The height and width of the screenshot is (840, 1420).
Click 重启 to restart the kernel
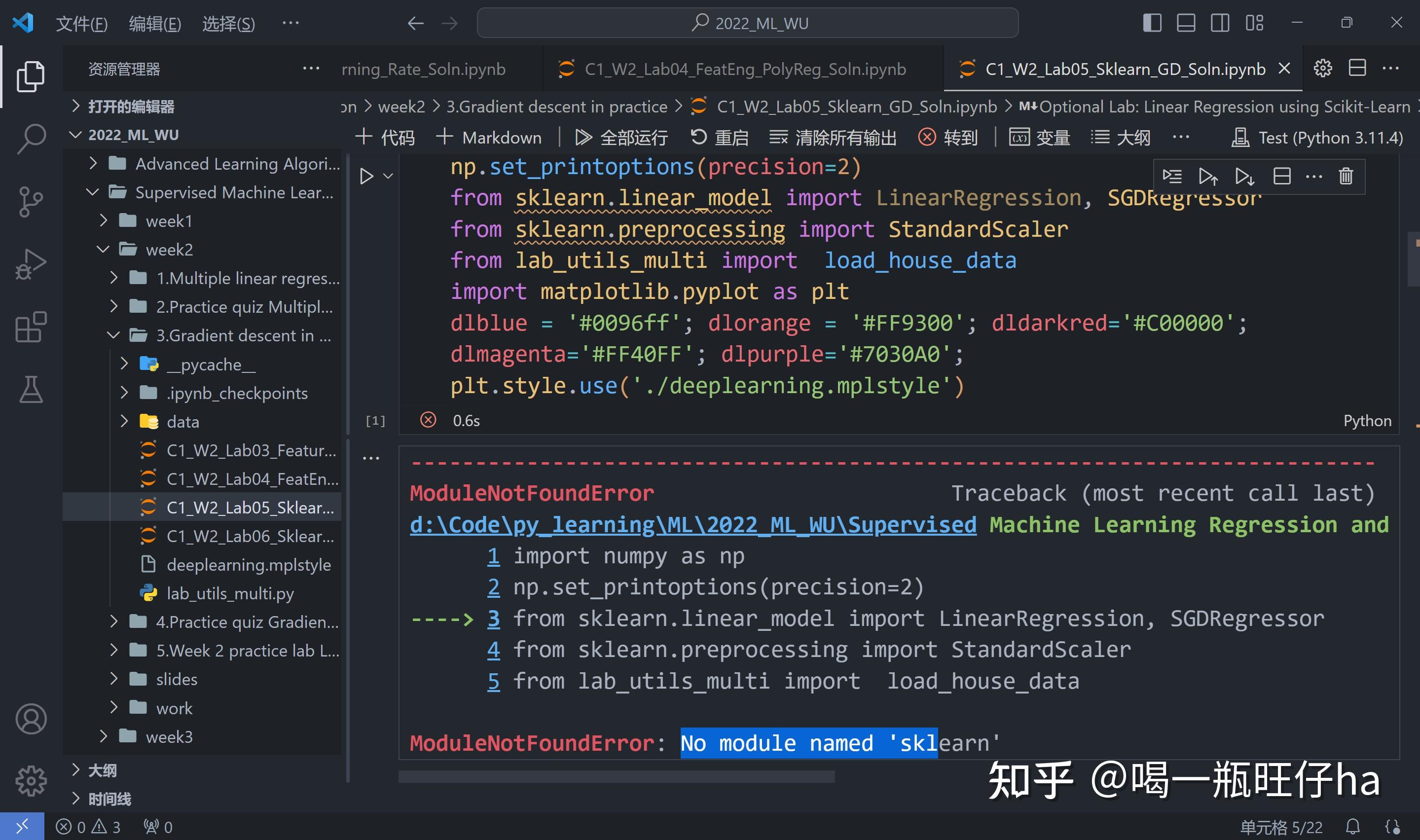click(x=719, y=138)
